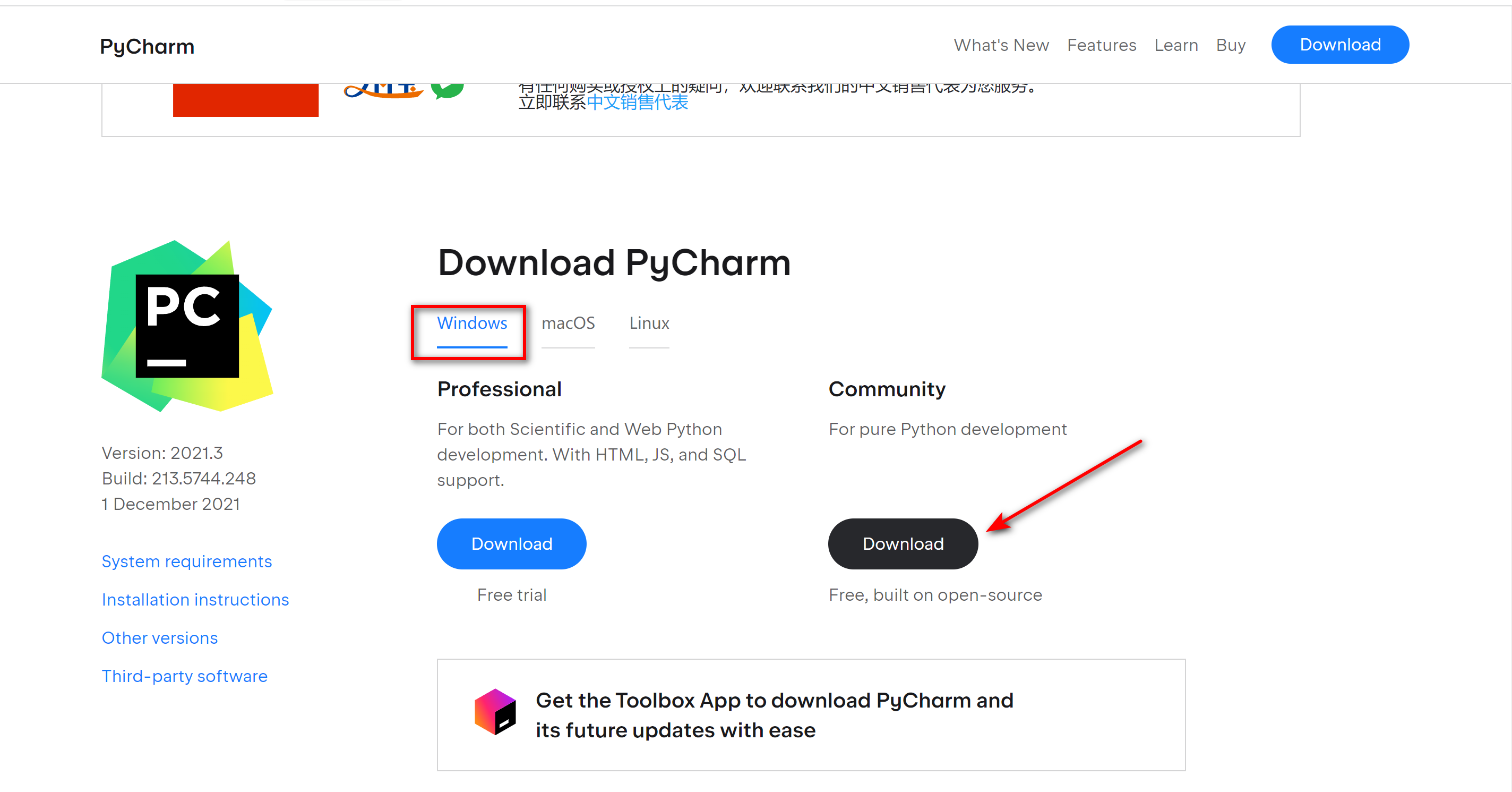Screen dimensions: 1512x792
Task: Select the macOS platform tab
Action: [x=567, y=322]
